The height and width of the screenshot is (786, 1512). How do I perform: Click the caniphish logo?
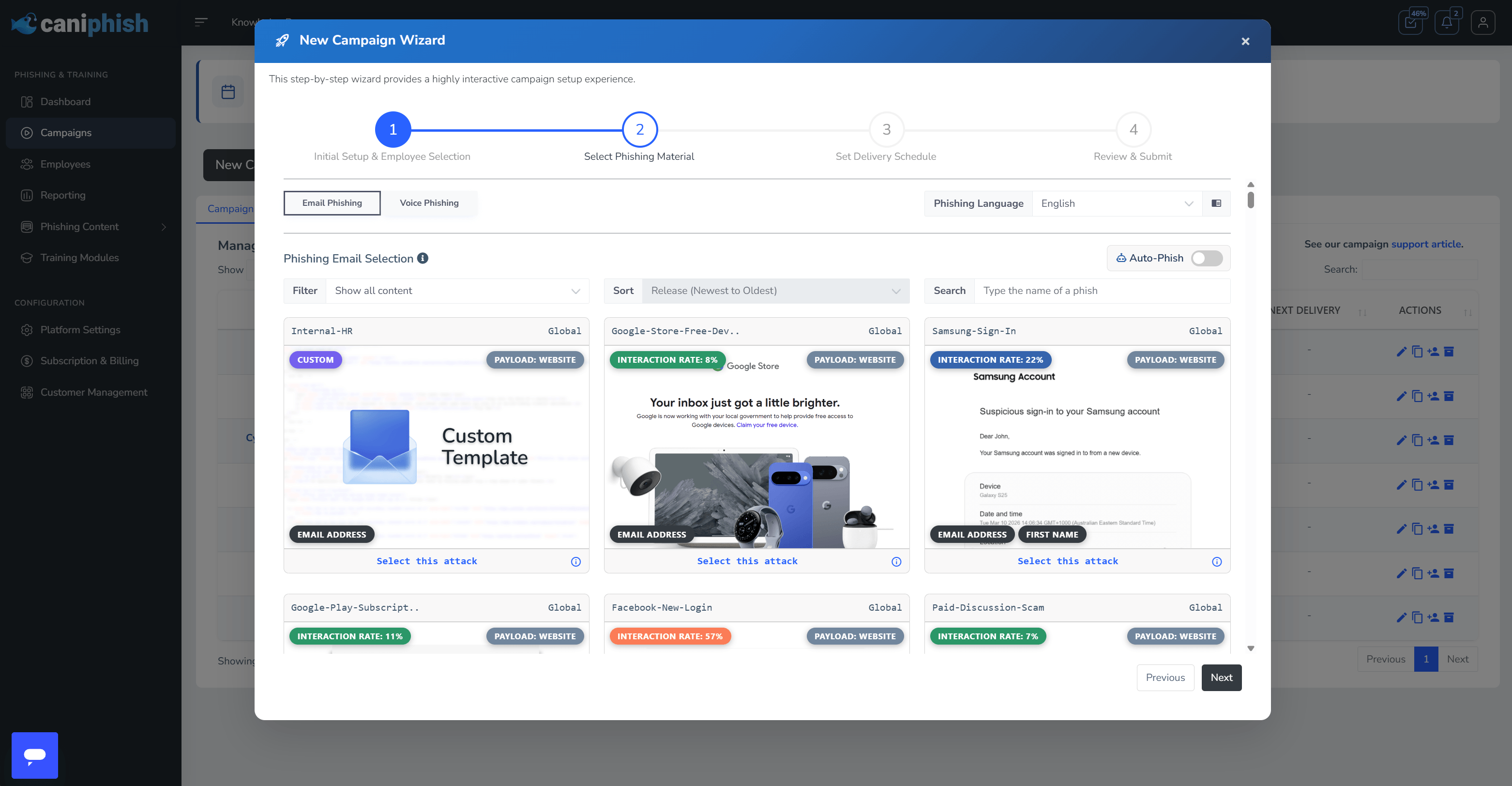(x=80, y=24)
